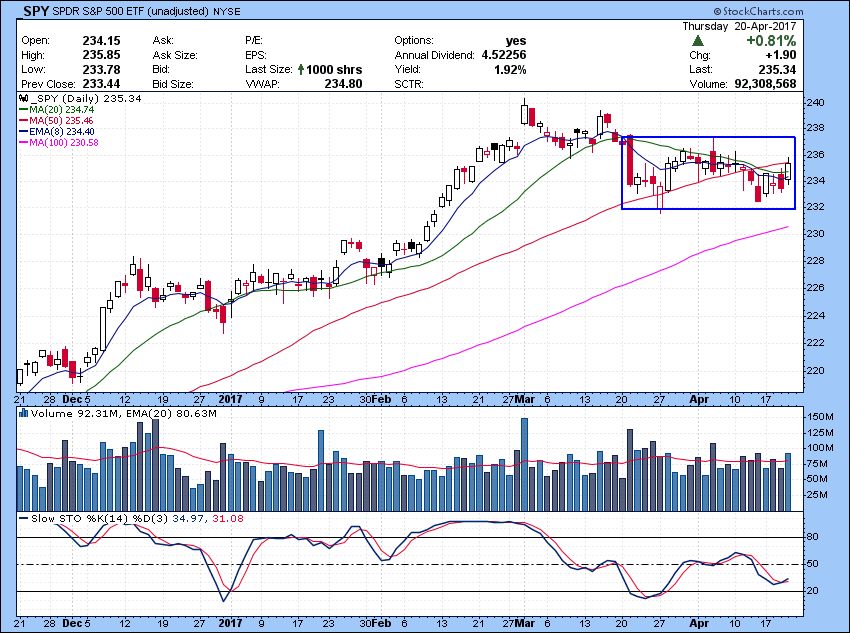This screenshot has height=633, width=850.
Task: Click the Volume 92.31M, EMA(20) 80.63M legend
Action: pyautogui.click(x=124, y=414)
